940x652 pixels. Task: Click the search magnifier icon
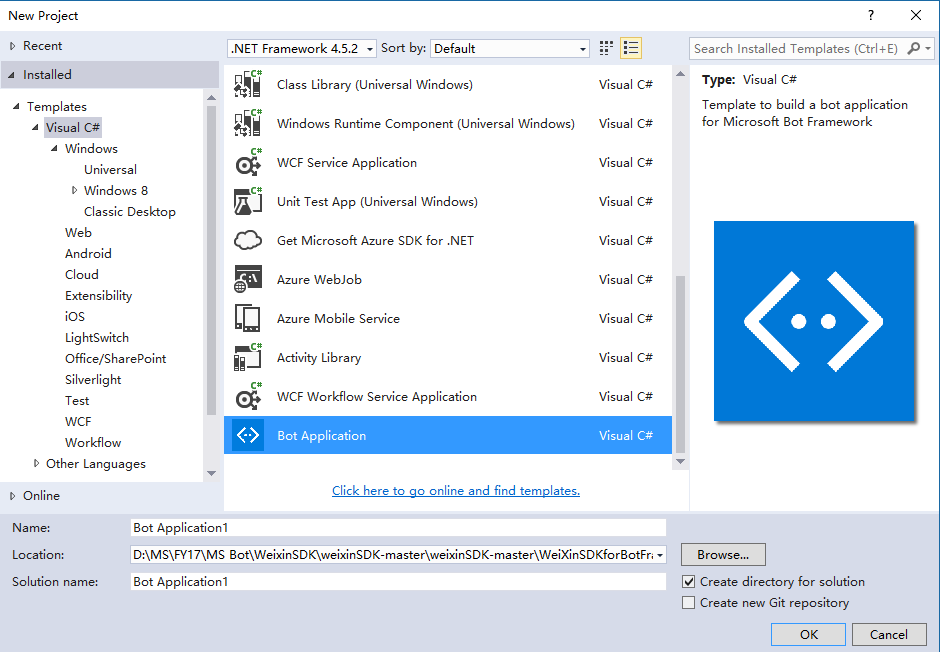913,49
